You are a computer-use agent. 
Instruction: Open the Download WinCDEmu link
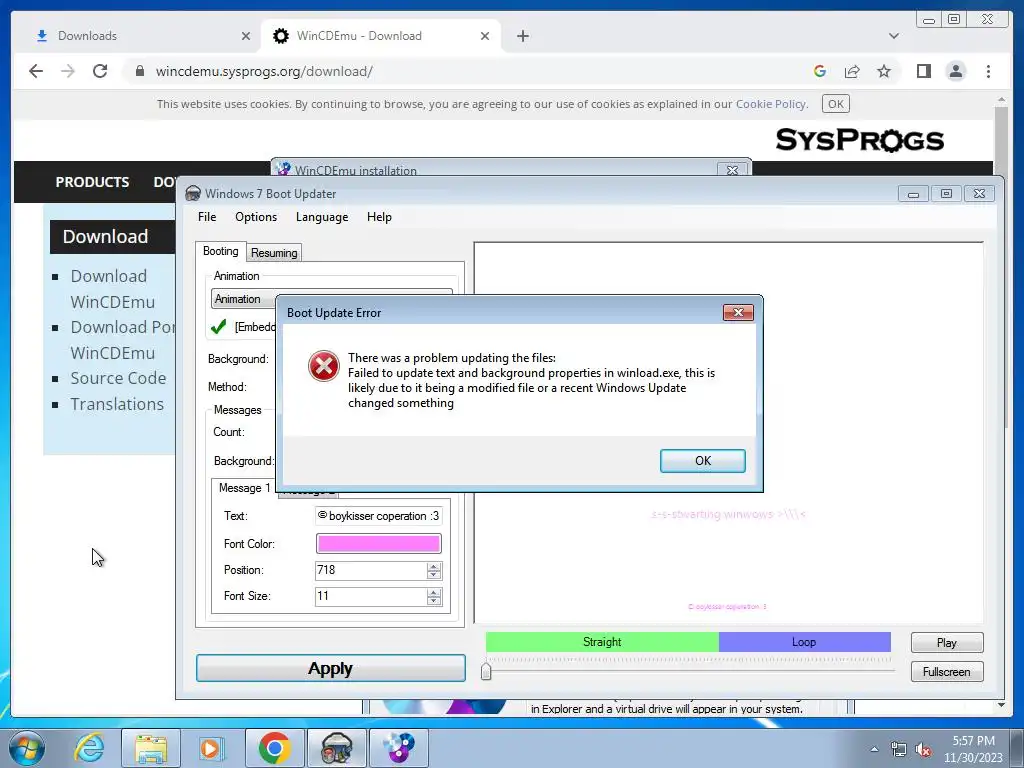(112, 289)
